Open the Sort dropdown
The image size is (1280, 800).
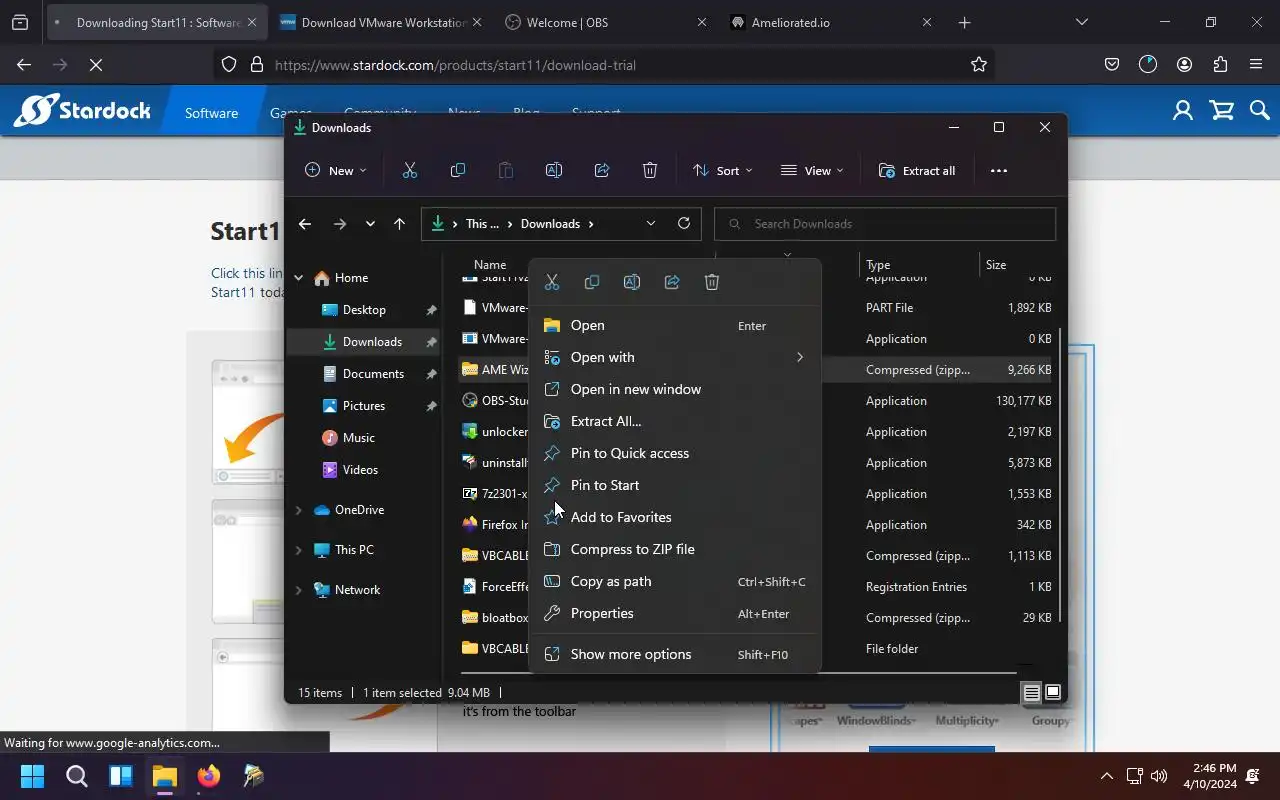tap(723, 171)
